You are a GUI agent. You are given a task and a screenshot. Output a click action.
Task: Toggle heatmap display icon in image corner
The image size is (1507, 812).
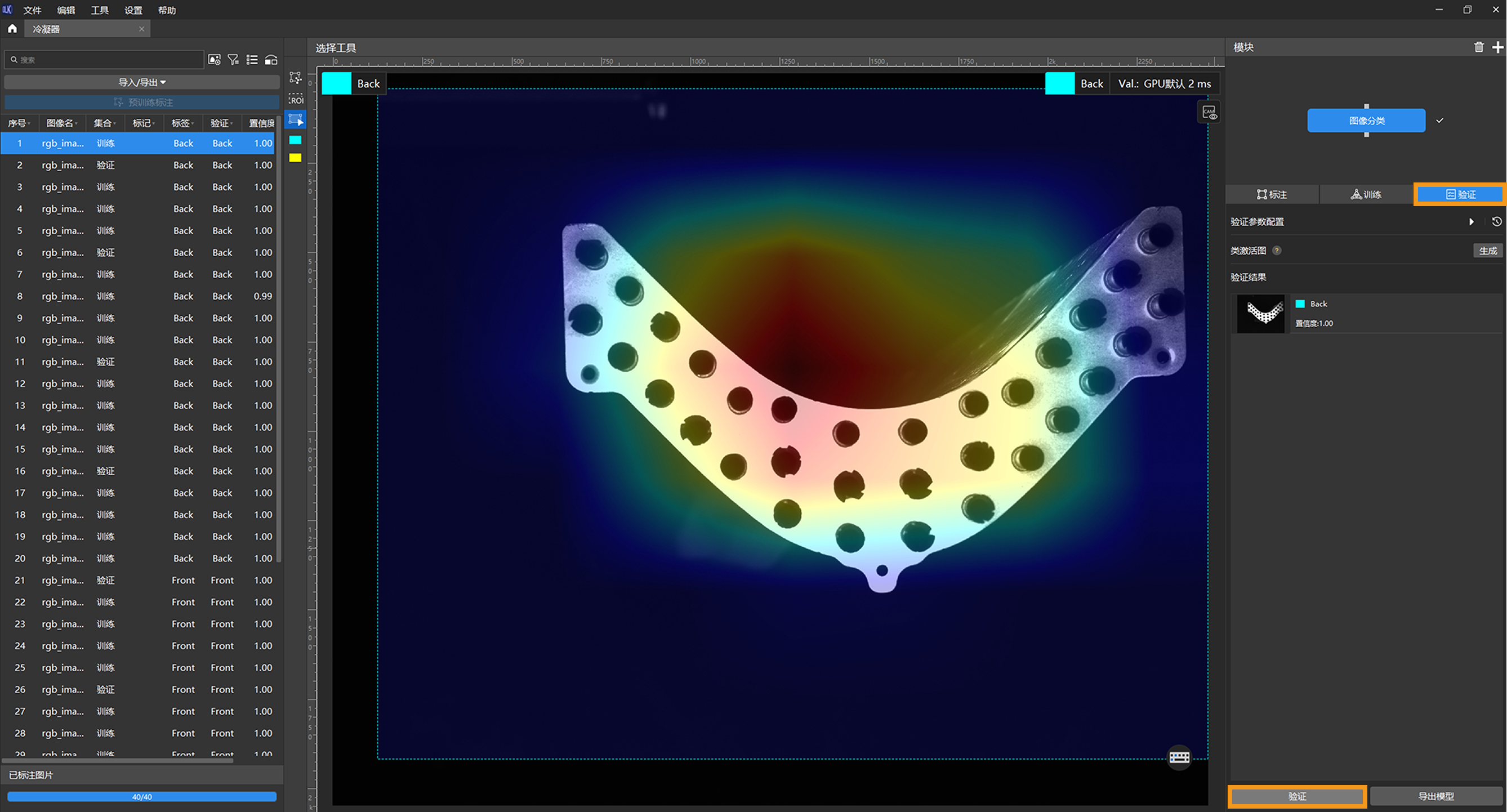click(1209, 112)
